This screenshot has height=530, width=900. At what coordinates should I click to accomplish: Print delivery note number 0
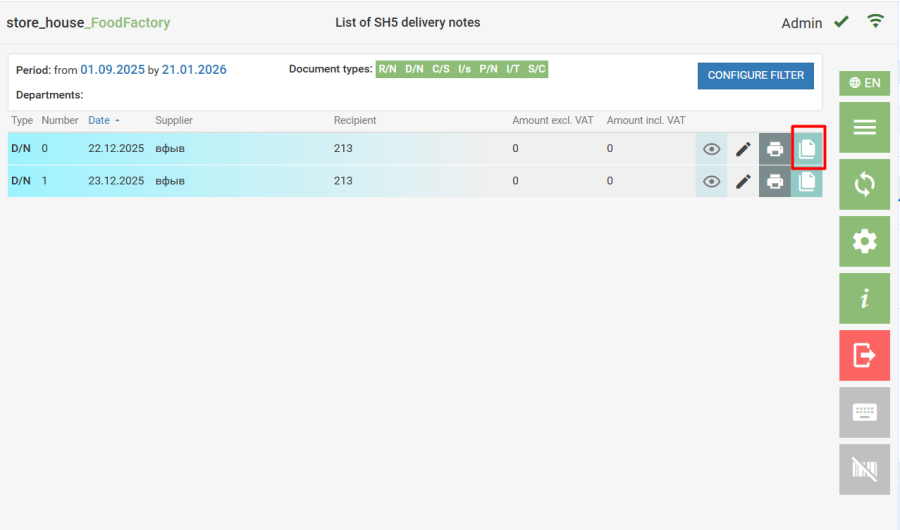(775, 149)
